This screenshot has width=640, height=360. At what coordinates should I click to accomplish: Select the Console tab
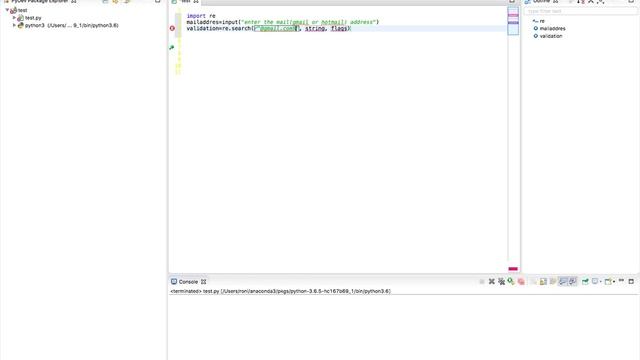188,282
